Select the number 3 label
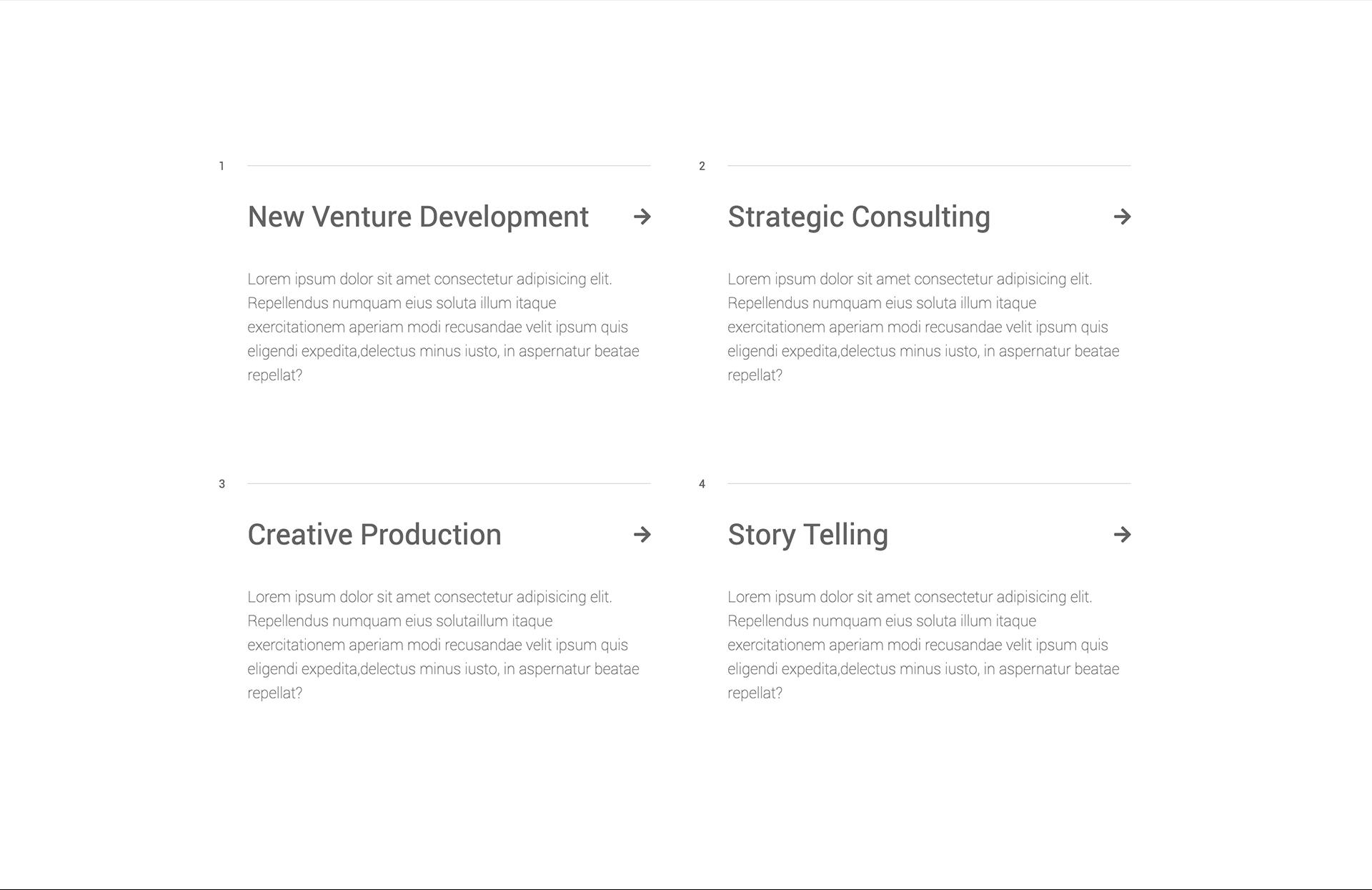The image size is (1372, 890). pos(222,484)
